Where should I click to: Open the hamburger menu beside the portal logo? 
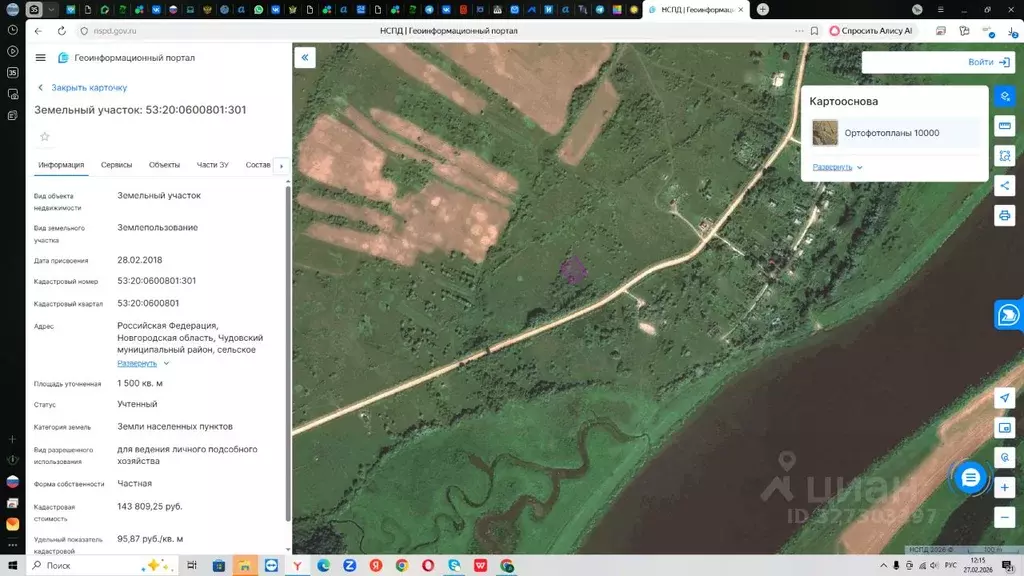(40, 58)
